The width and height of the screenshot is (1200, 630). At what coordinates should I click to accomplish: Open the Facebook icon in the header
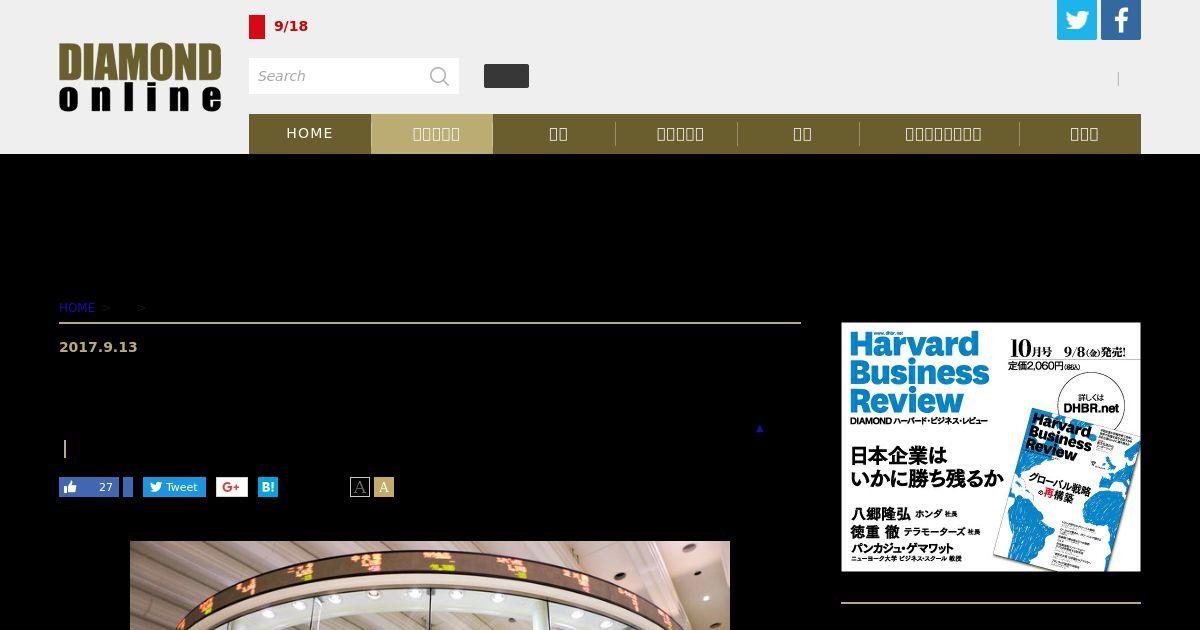click(1121, 20)
